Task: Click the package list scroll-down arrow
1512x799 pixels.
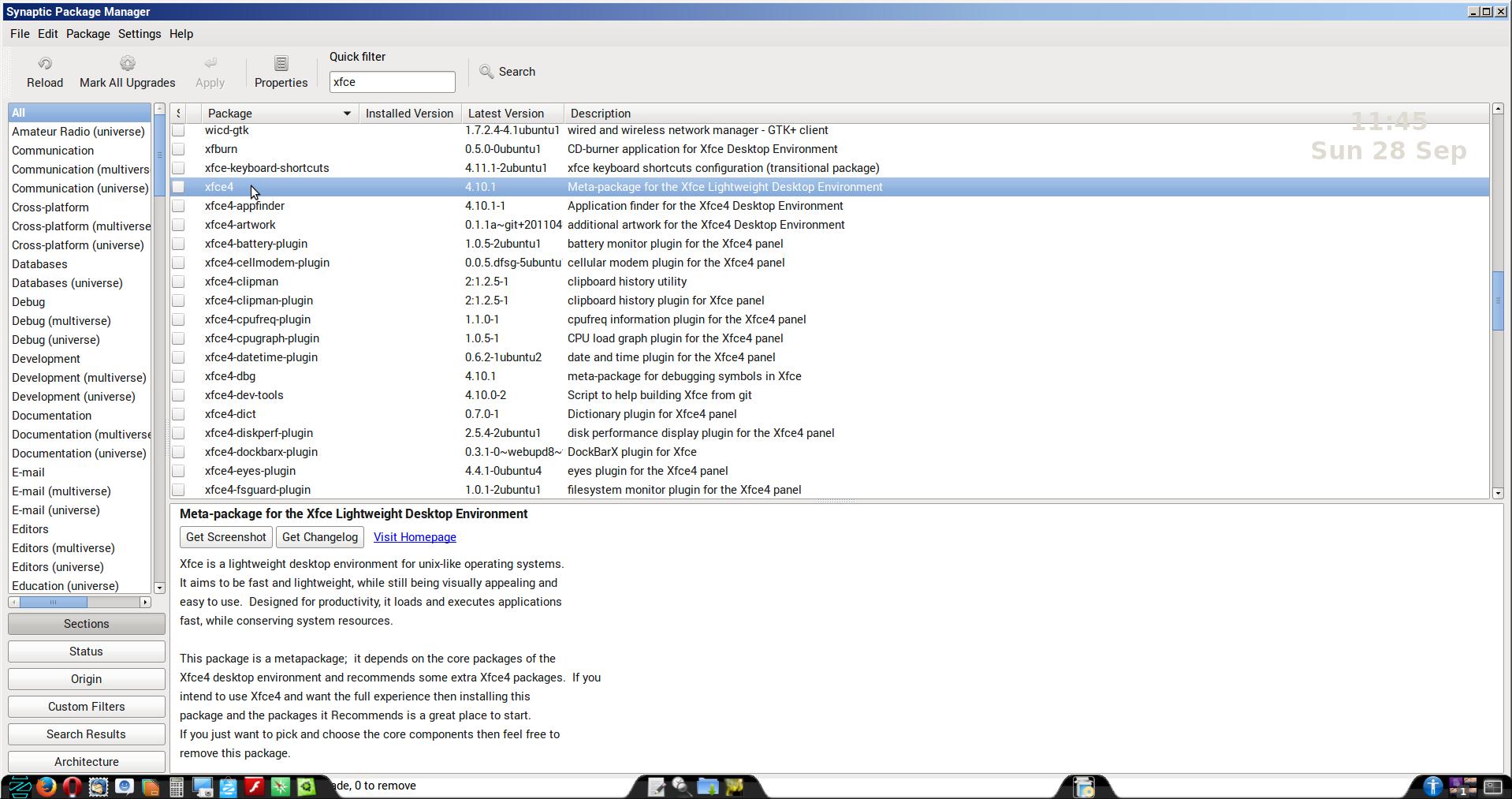Action: [1498, 493]
